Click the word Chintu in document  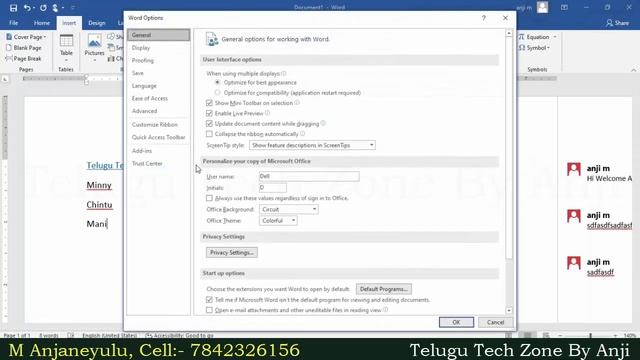(x=99, y=204)
